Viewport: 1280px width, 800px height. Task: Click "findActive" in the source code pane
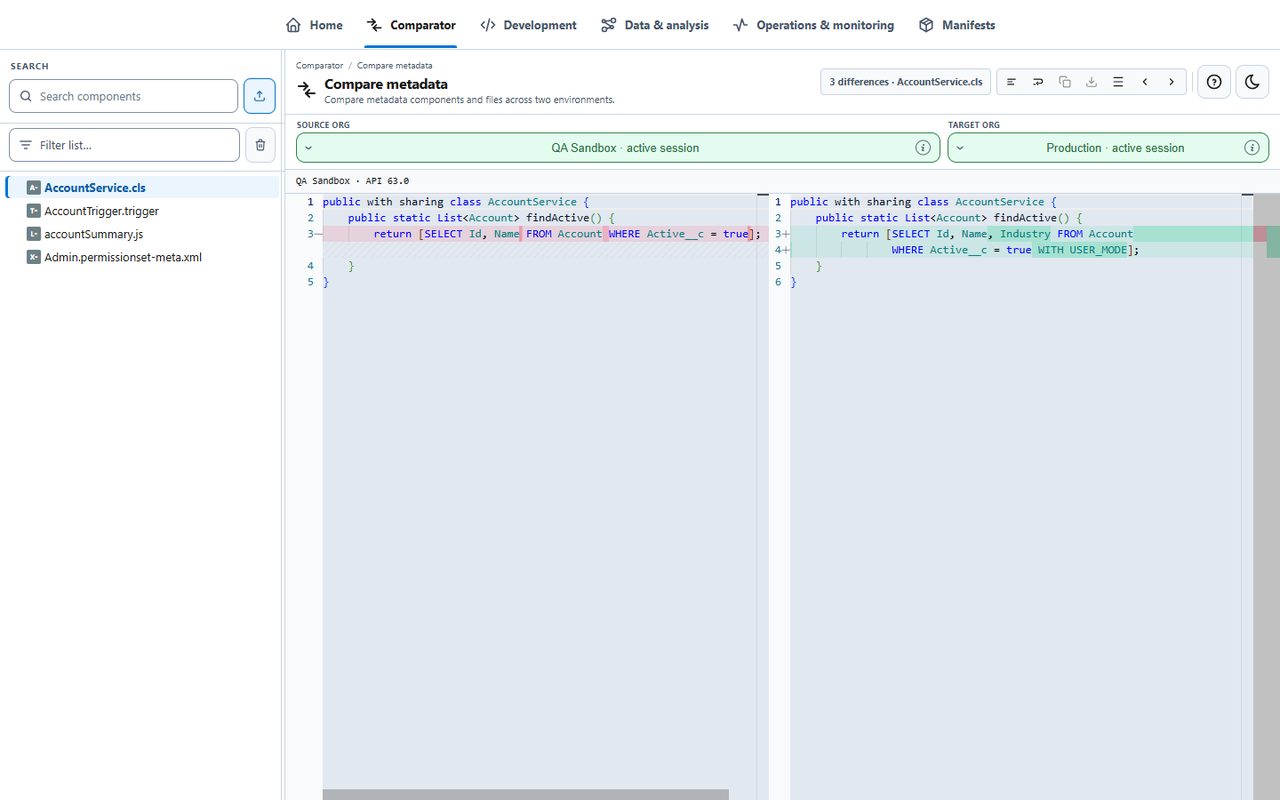(x=557, y=218)
